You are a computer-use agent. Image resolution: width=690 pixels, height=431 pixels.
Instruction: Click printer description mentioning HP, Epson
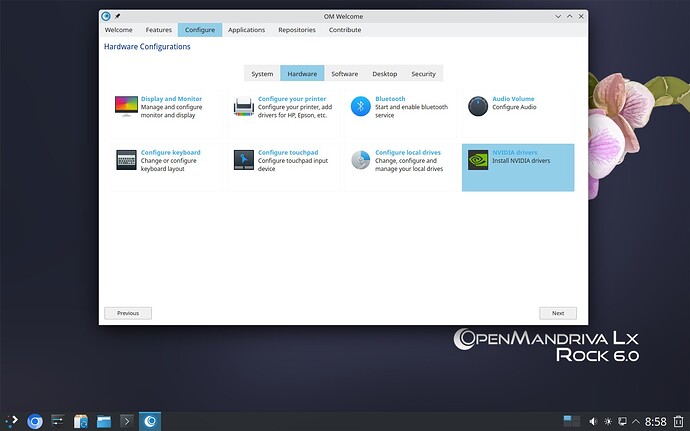point(295,111)
